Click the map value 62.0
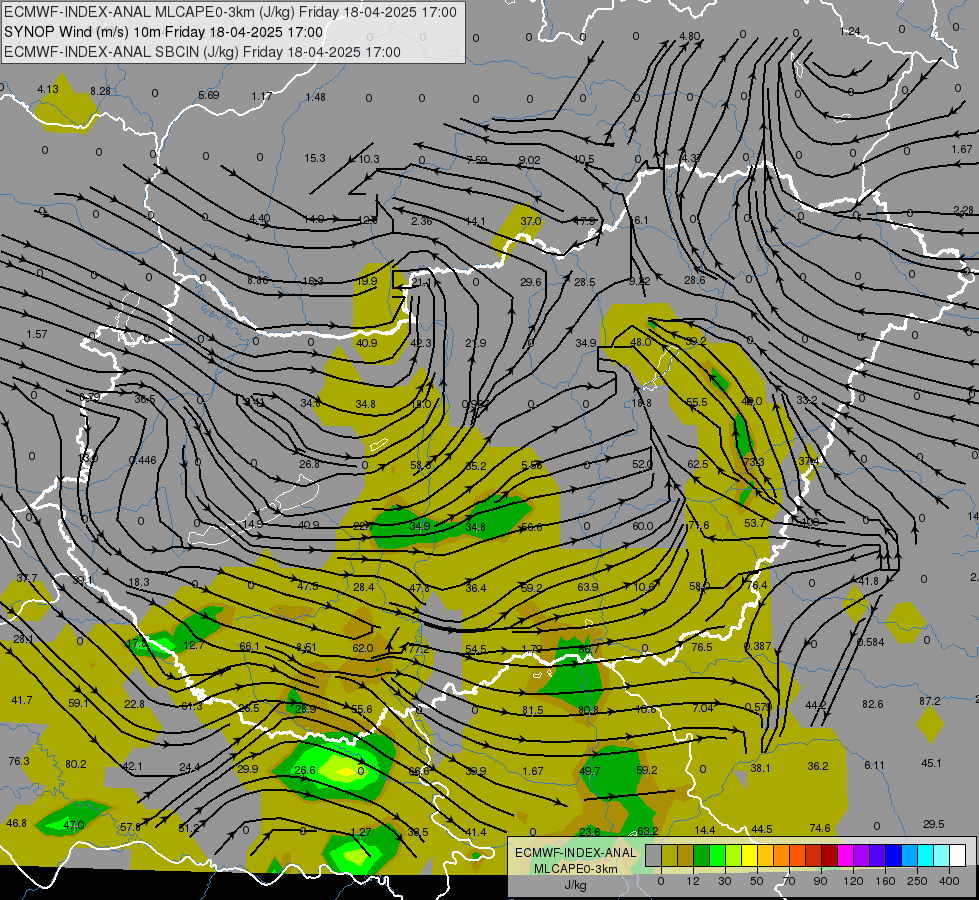This screenshot has height=900, width=979. pyautogui.click(x=362, y=648)
